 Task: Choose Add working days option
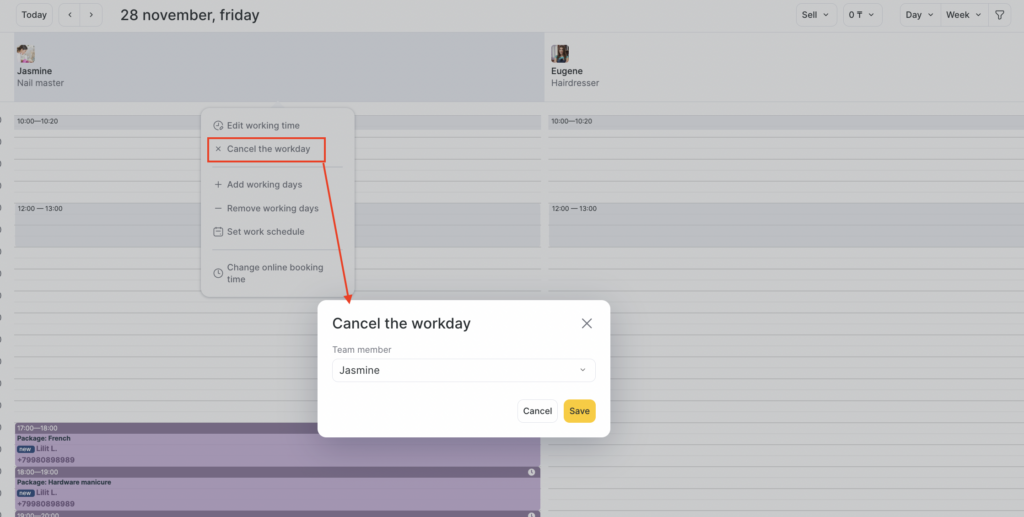pos(264,185)
